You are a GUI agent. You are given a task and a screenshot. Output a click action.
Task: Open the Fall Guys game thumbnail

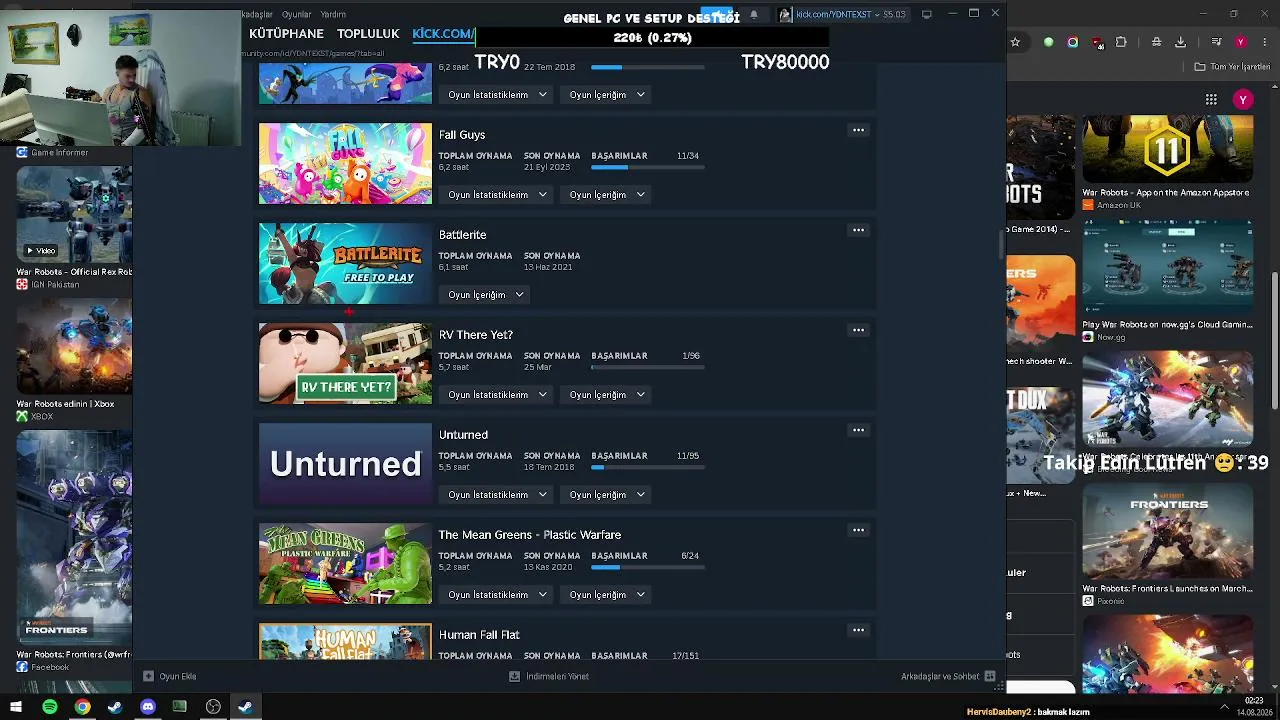(x=345, y=163)
